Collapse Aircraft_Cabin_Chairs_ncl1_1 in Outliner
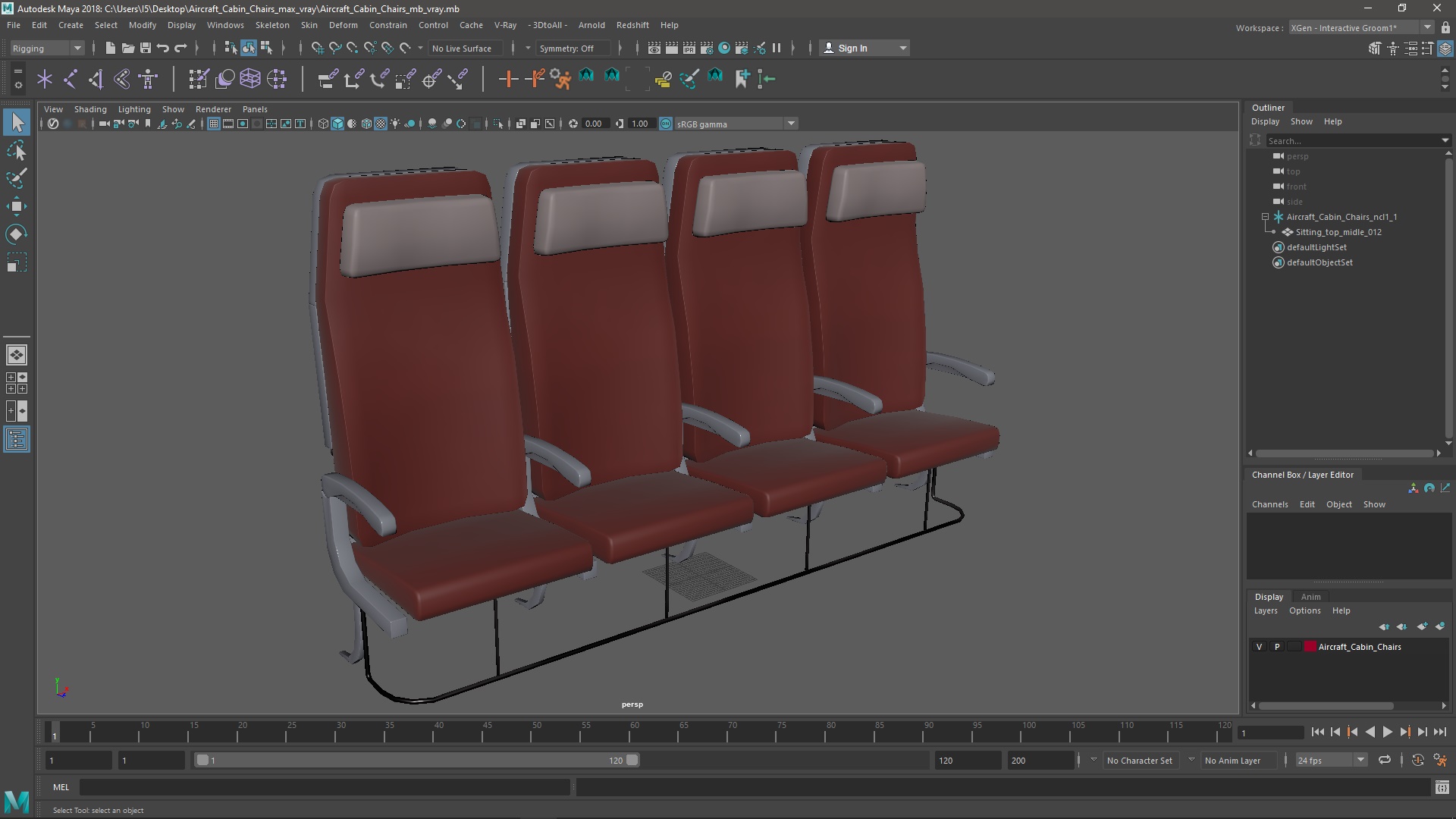The height and width of the screenshot is (819, 1456). [x=1266, y=217]
